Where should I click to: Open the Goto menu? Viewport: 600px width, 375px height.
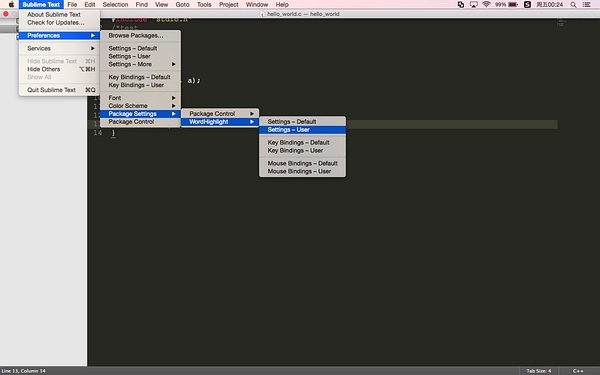click(x=183, y=5)
